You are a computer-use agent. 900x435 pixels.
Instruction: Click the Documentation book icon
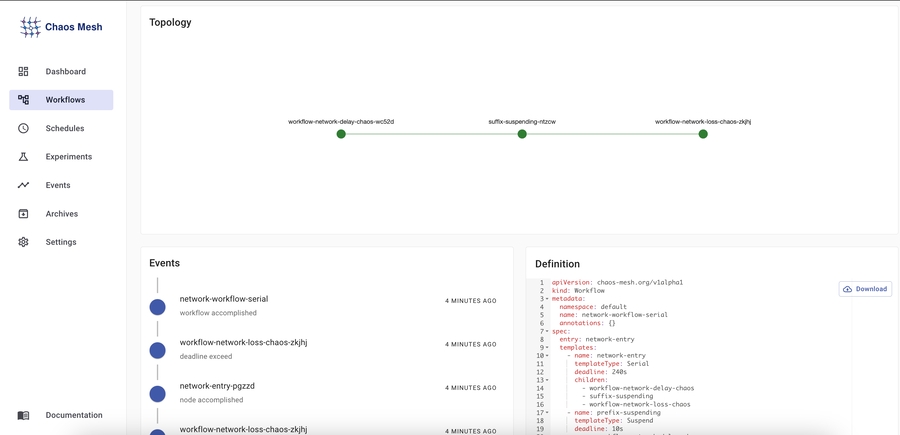[23, 415]
